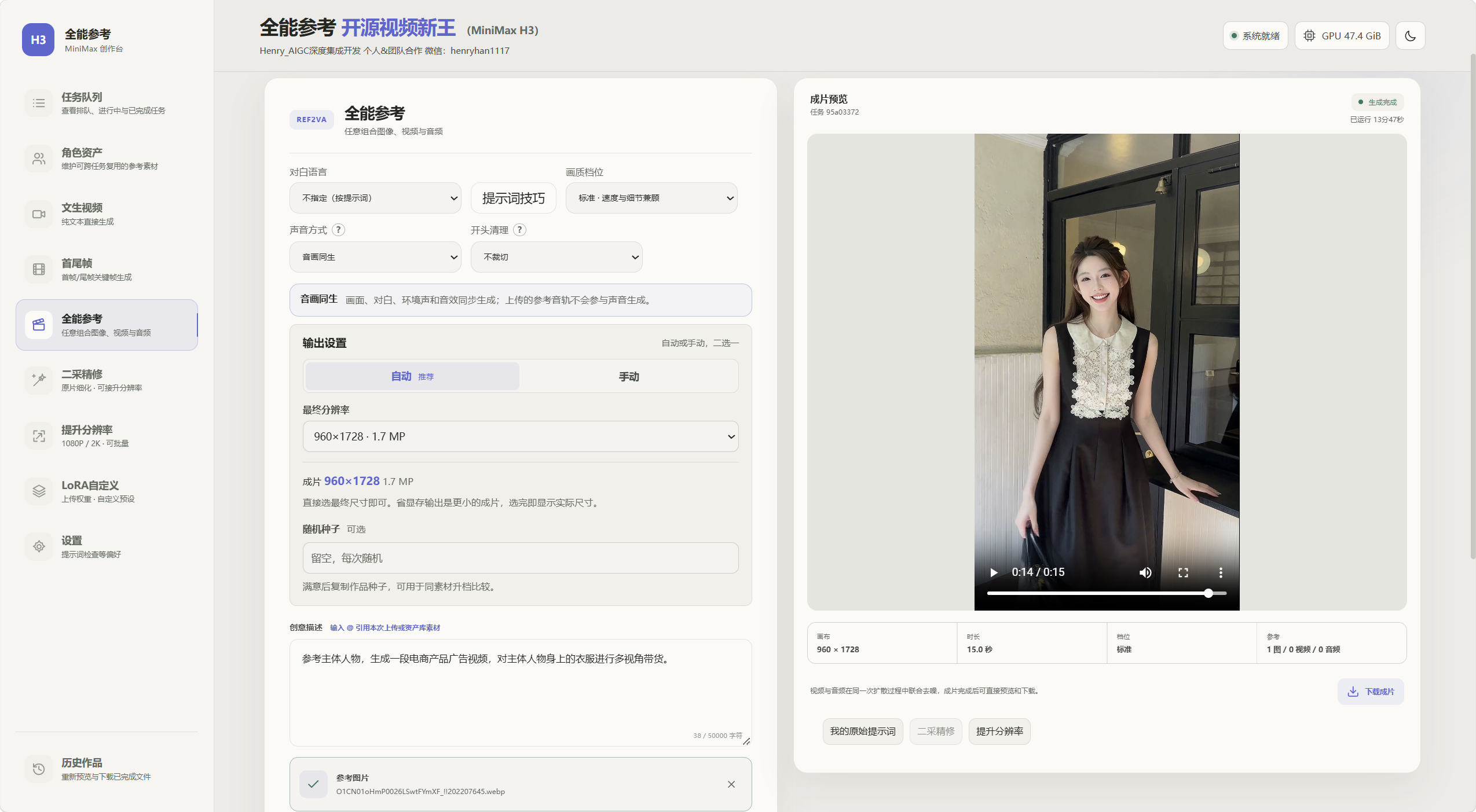Select 首尾帧 film-frame icon
The image size is (1476, 812).
click(39, 270)
